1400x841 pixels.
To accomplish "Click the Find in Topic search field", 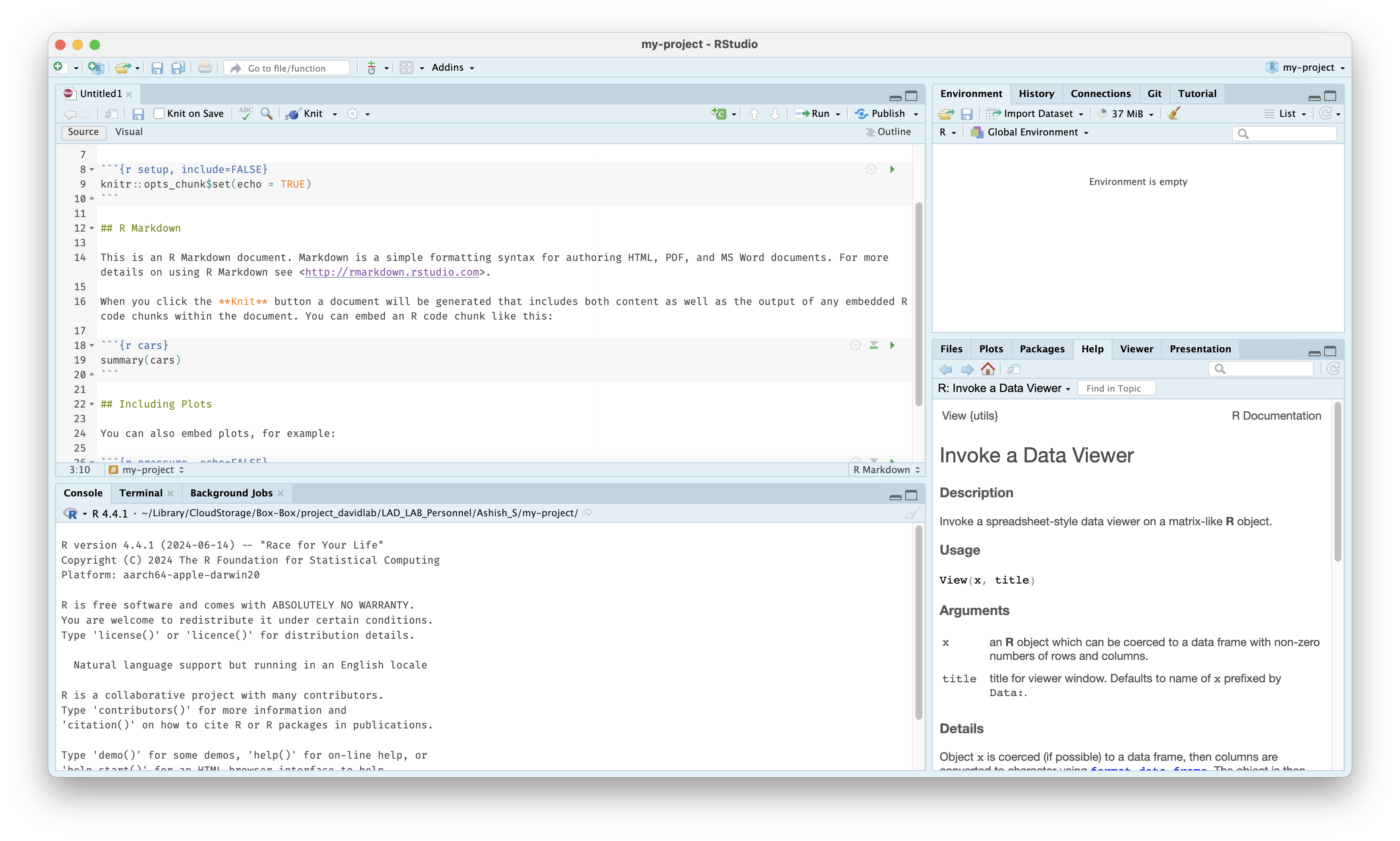I will pos(1116,388).
